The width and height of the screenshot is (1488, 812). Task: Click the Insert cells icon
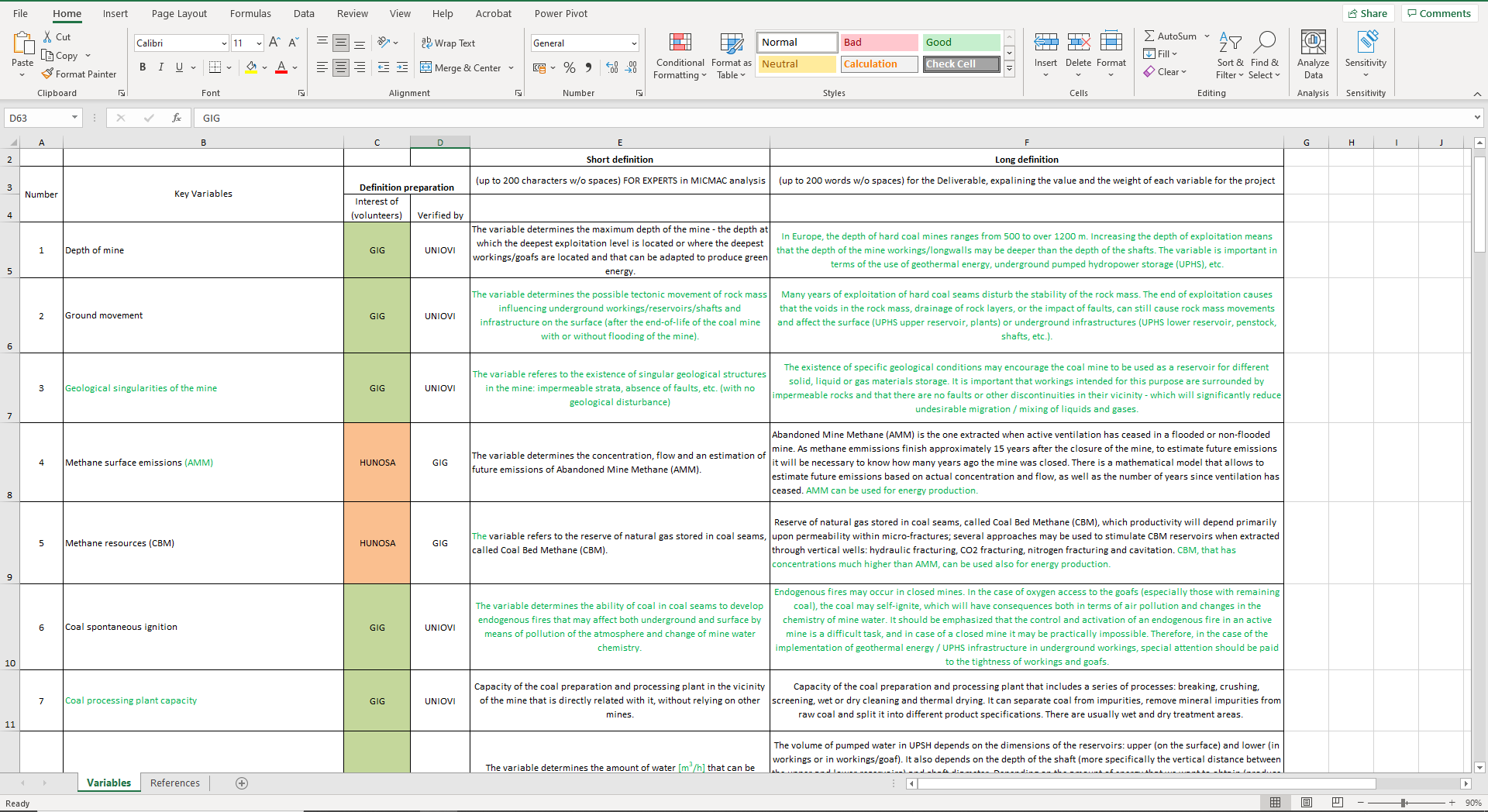pos(1045,42)
